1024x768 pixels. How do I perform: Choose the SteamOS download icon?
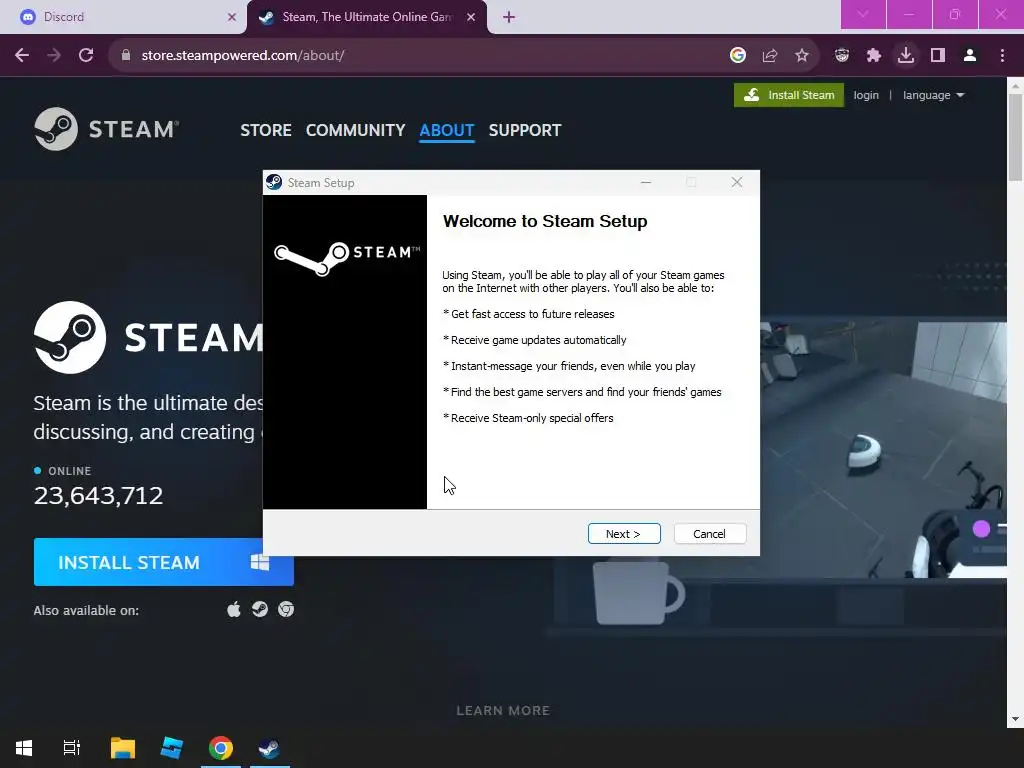[x=260, y=609]
